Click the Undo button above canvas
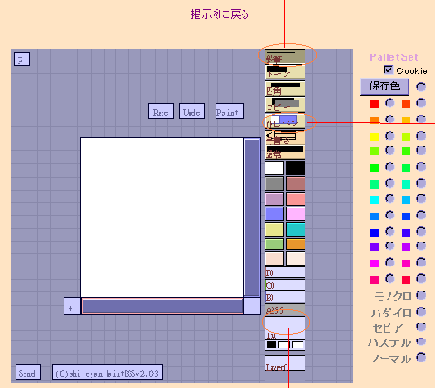The height and width of the screenshot is (388, 435). [x=192, y=111]
